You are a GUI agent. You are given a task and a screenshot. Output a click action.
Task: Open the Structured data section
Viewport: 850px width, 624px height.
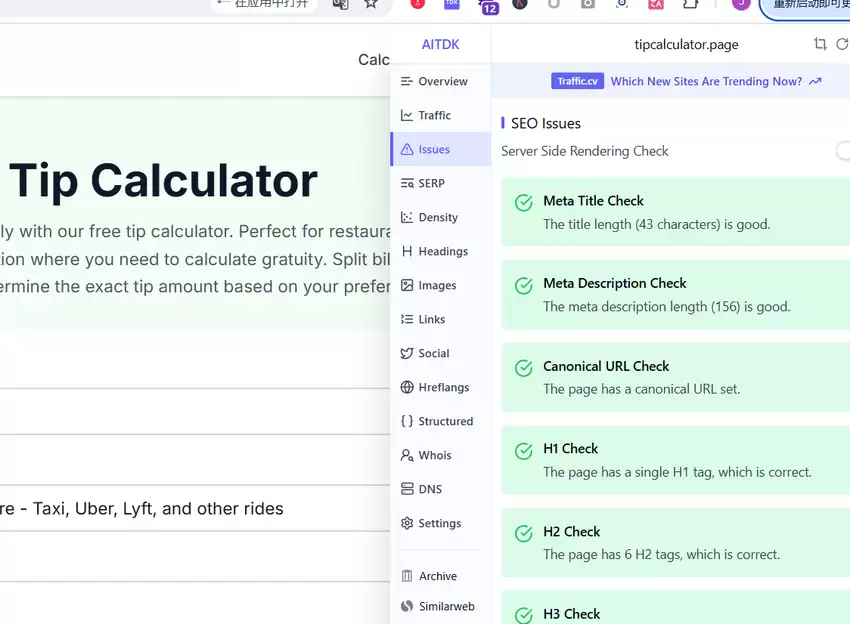point(440,421)
